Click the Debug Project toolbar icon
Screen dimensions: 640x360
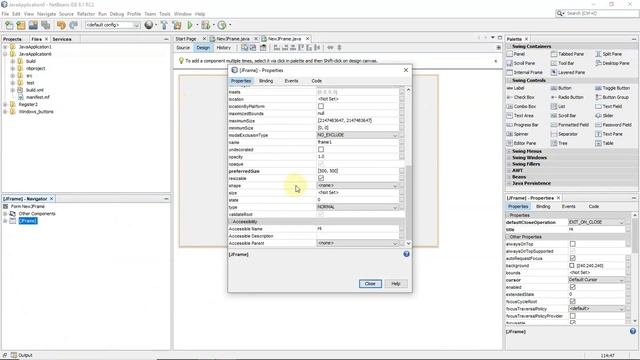[x=205, y=25]
